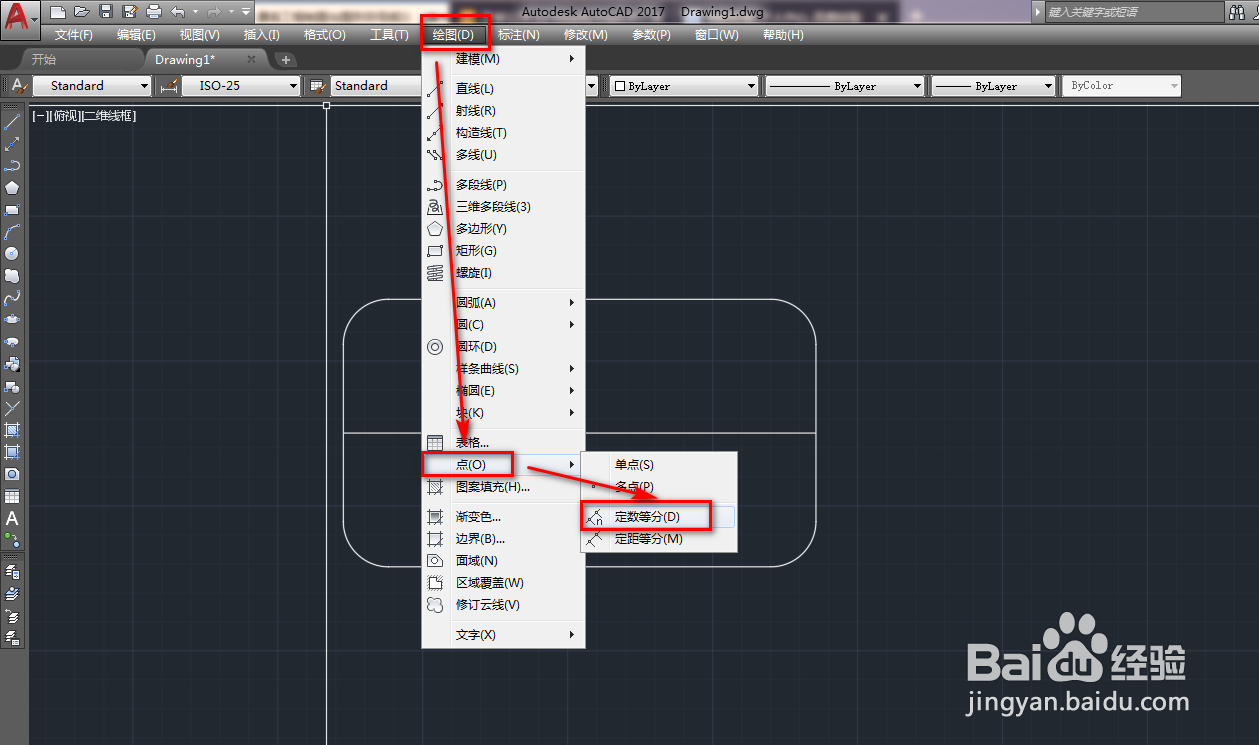Image resolution: width=1259 pixels, height=745 pixels.
Task: Click the New drawing icon
Action: [x=58, y=12]
